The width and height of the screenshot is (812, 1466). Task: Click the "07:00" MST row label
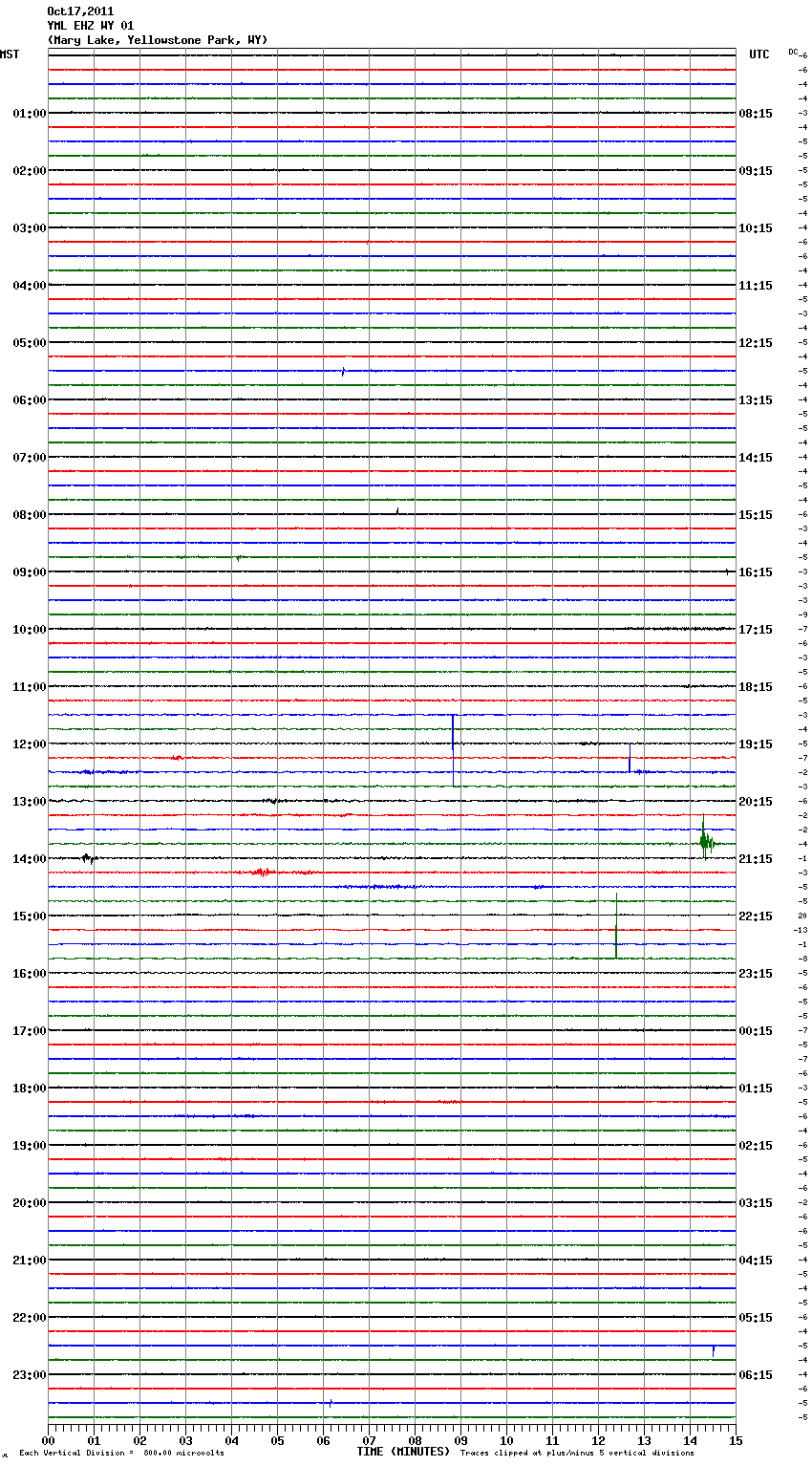point(30,458)
